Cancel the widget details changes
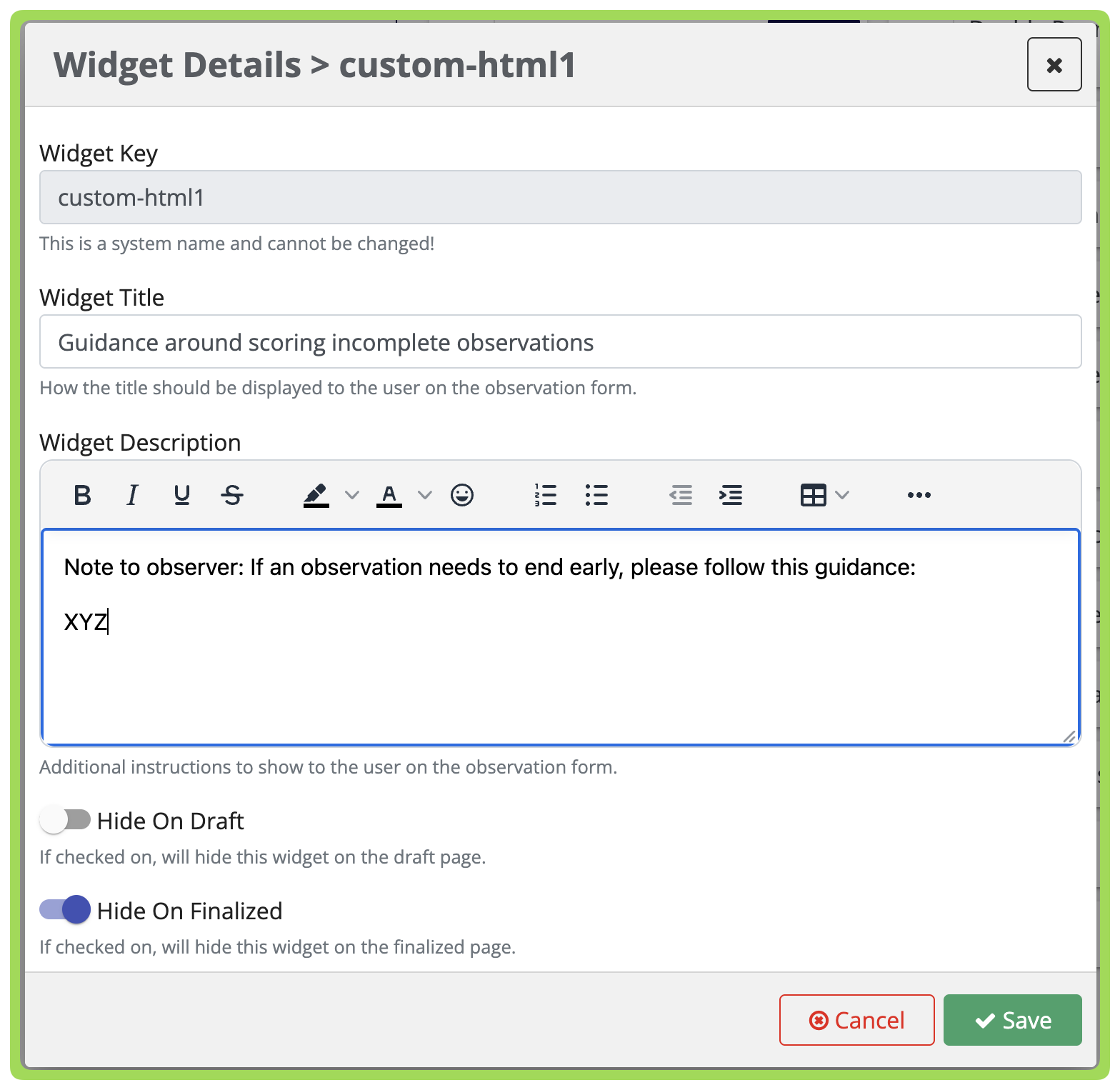The height and width of the screenshot is (1090, 1120). [857, 1020]
